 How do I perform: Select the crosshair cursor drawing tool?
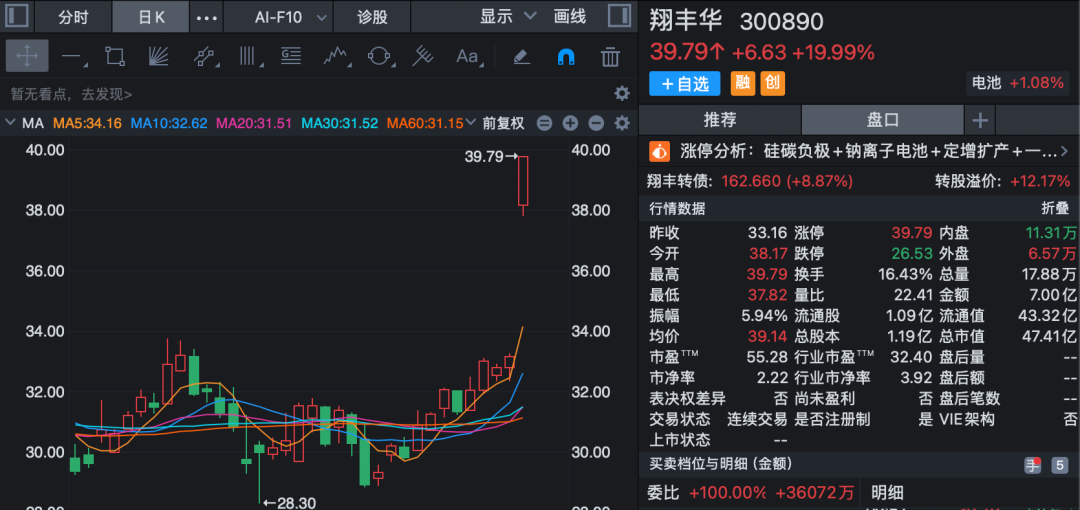(x=27, y=56)
